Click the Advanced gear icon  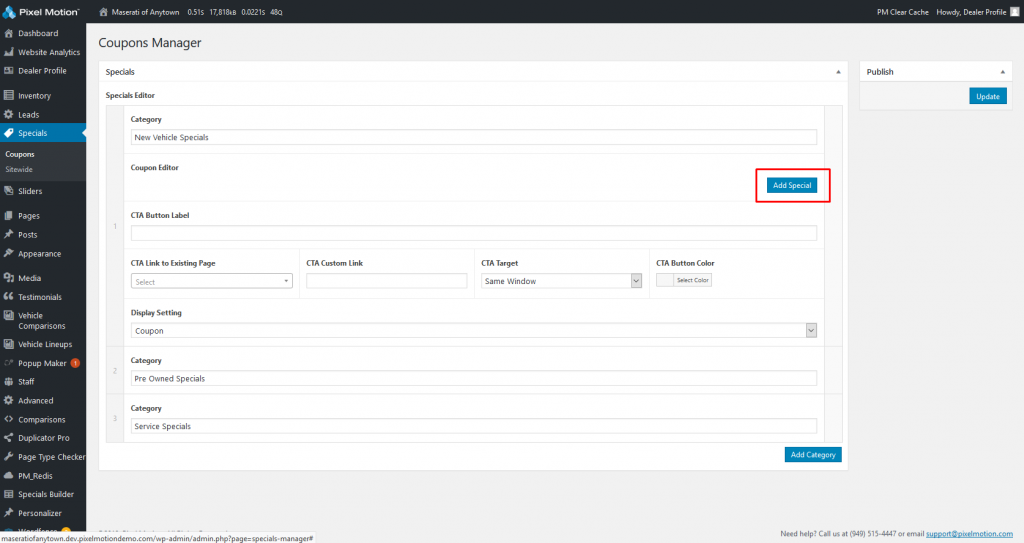coord(8,401)
